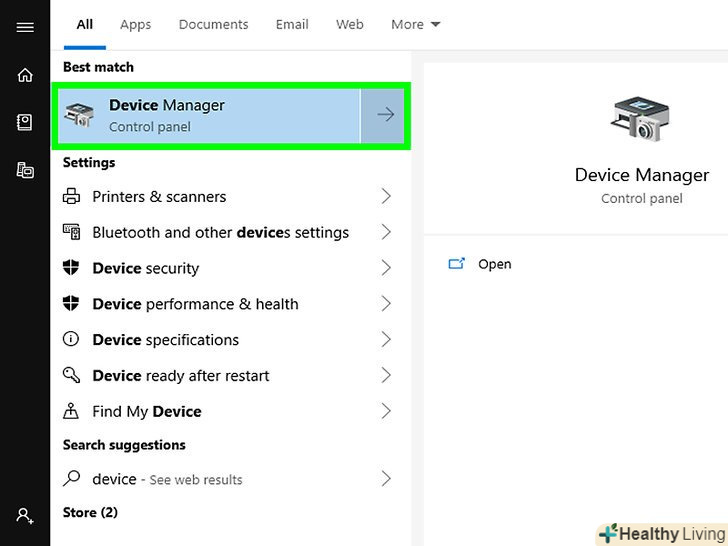Expand Find My Device chevron
Viewport: 728px width, 546px height.
pos(386,411)
